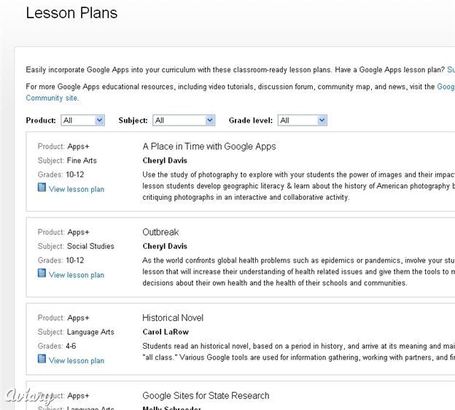Viewport: 455px width, 410px height.
Task: Click Cheryl Davis under Outbreak
Action: [165, 246]
